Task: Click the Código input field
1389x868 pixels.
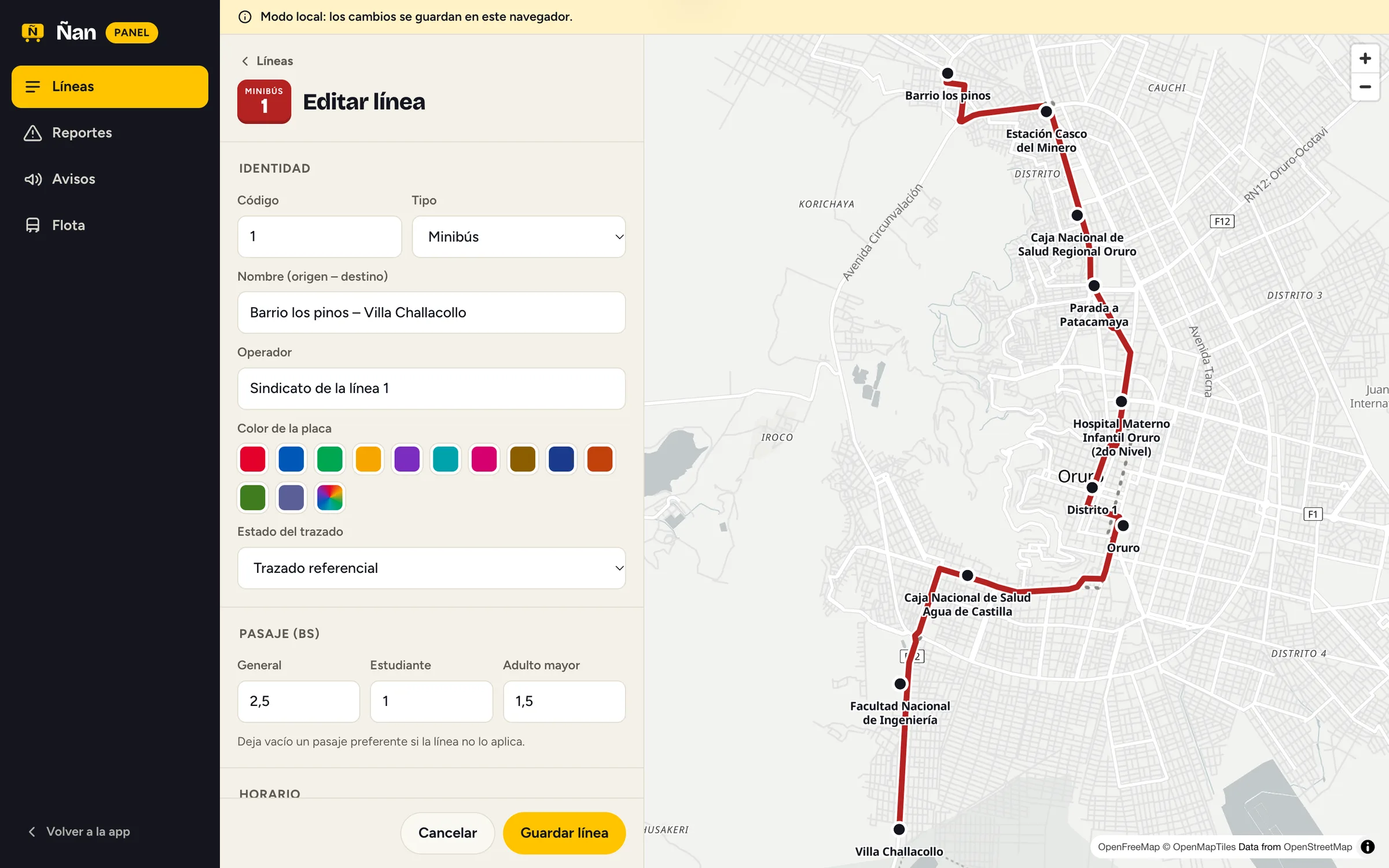Action: 319,237
